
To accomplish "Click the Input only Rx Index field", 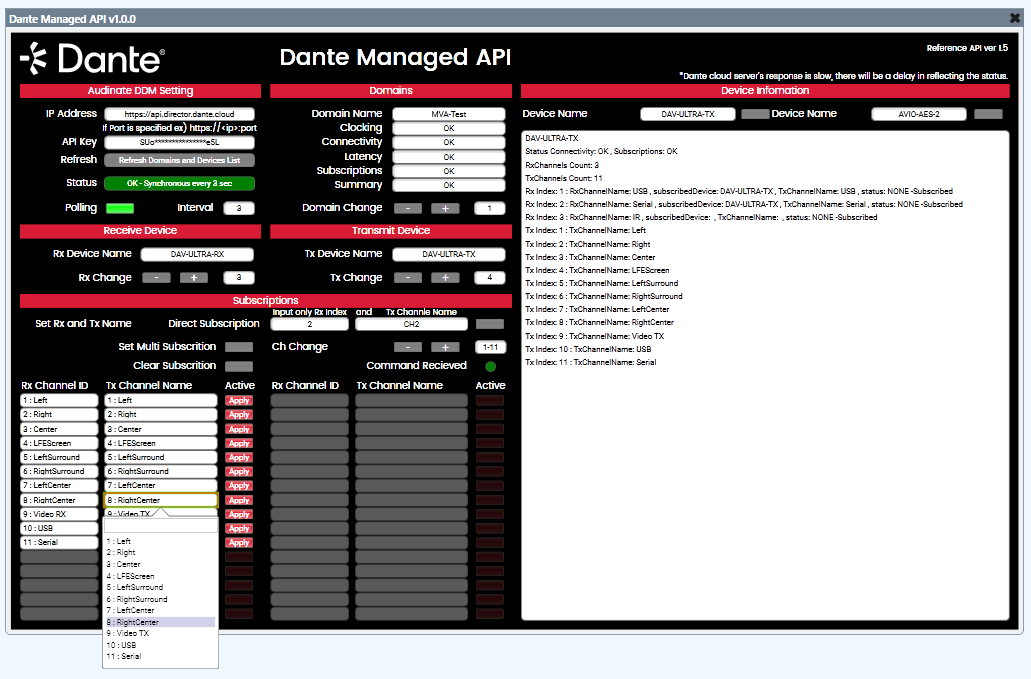I will pyautogui.click(x=310, y=324).
